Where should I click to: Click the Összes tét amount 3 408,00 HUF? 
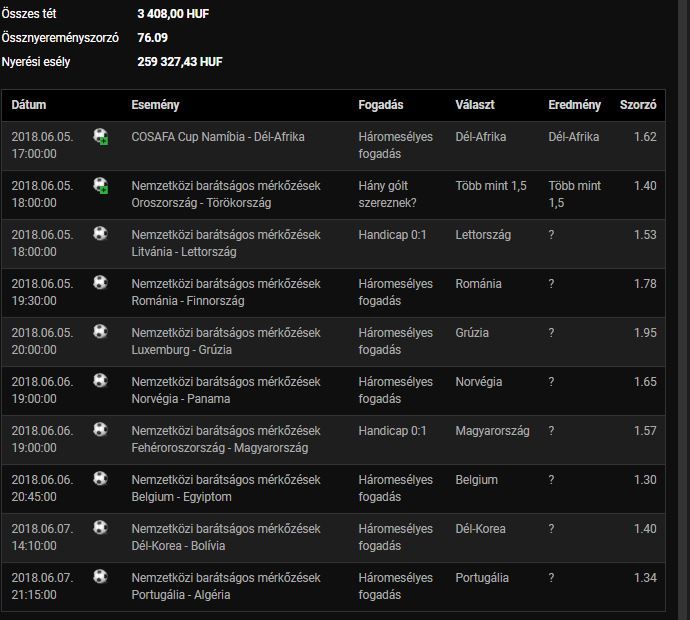click(173, 14)
